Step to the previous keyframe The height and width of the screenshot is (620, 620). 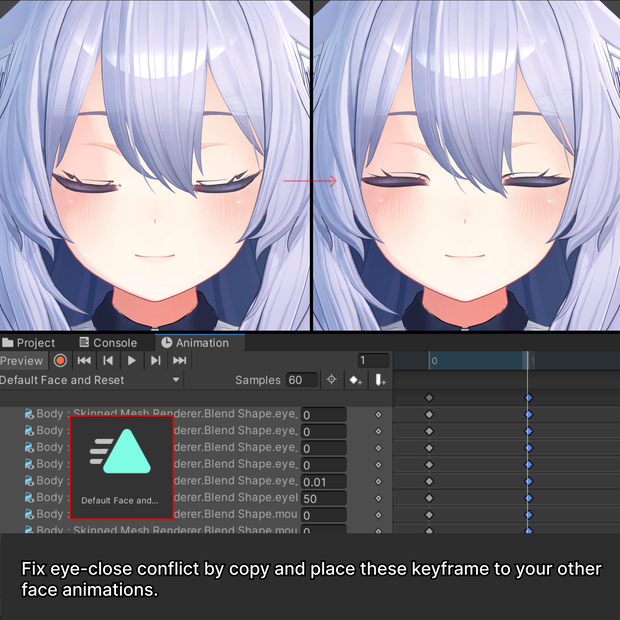coord(108,361)
